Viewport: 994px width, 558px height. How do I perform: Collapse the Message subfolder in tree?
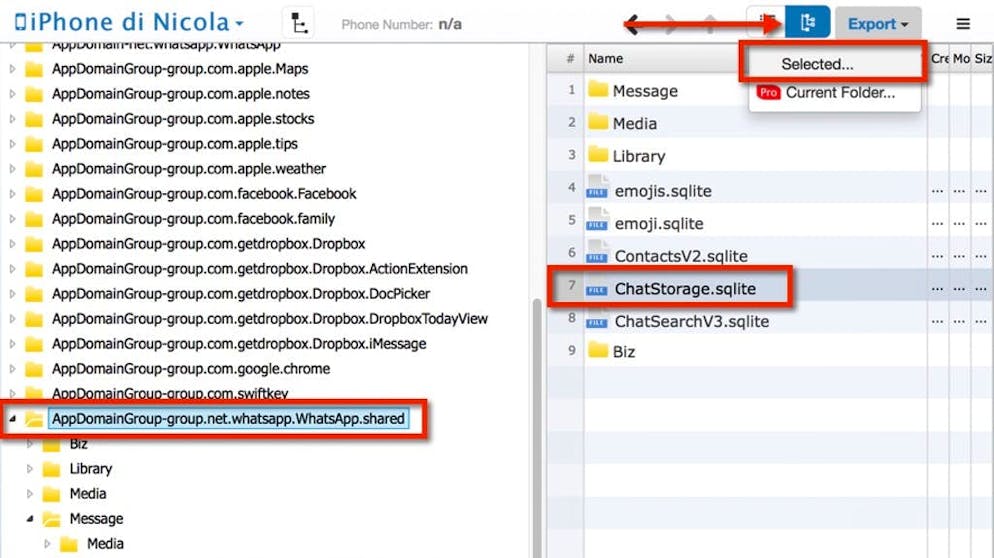click(30, 519)
